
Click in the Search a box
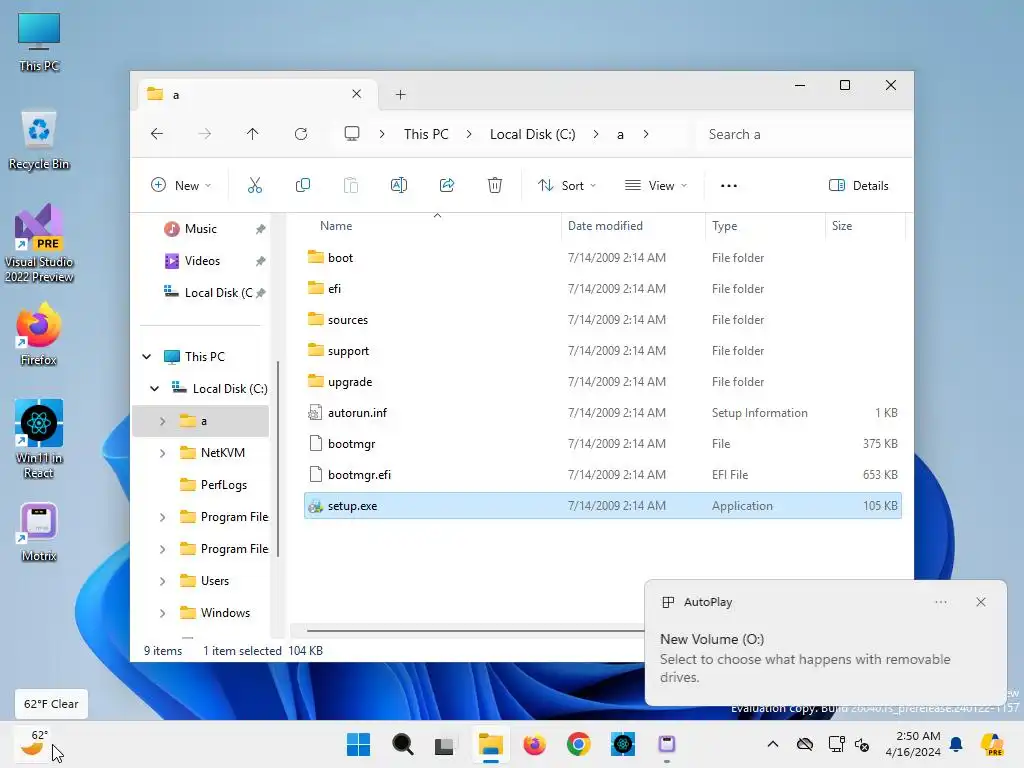803,134
